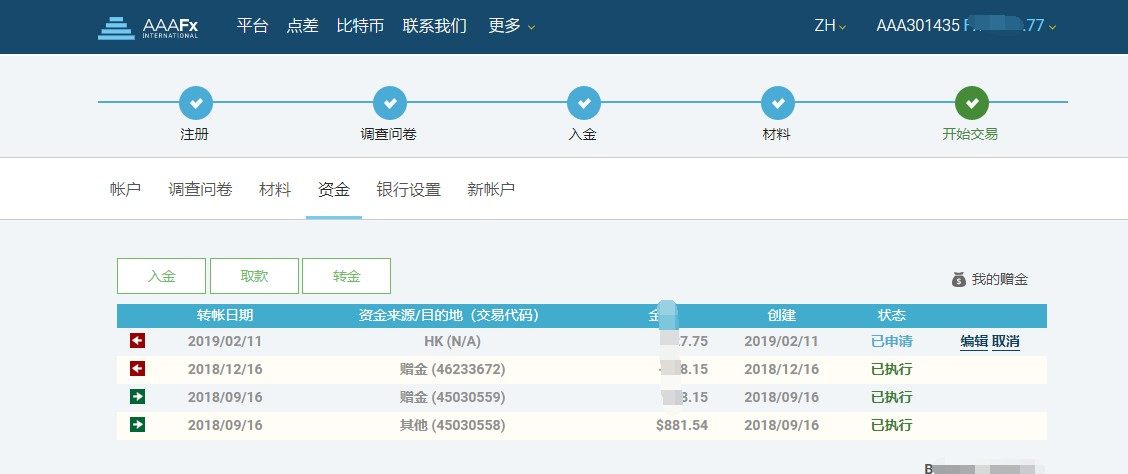
Task: Click the 入金 step checkmark circle
Action: click(x=583, y=102)
